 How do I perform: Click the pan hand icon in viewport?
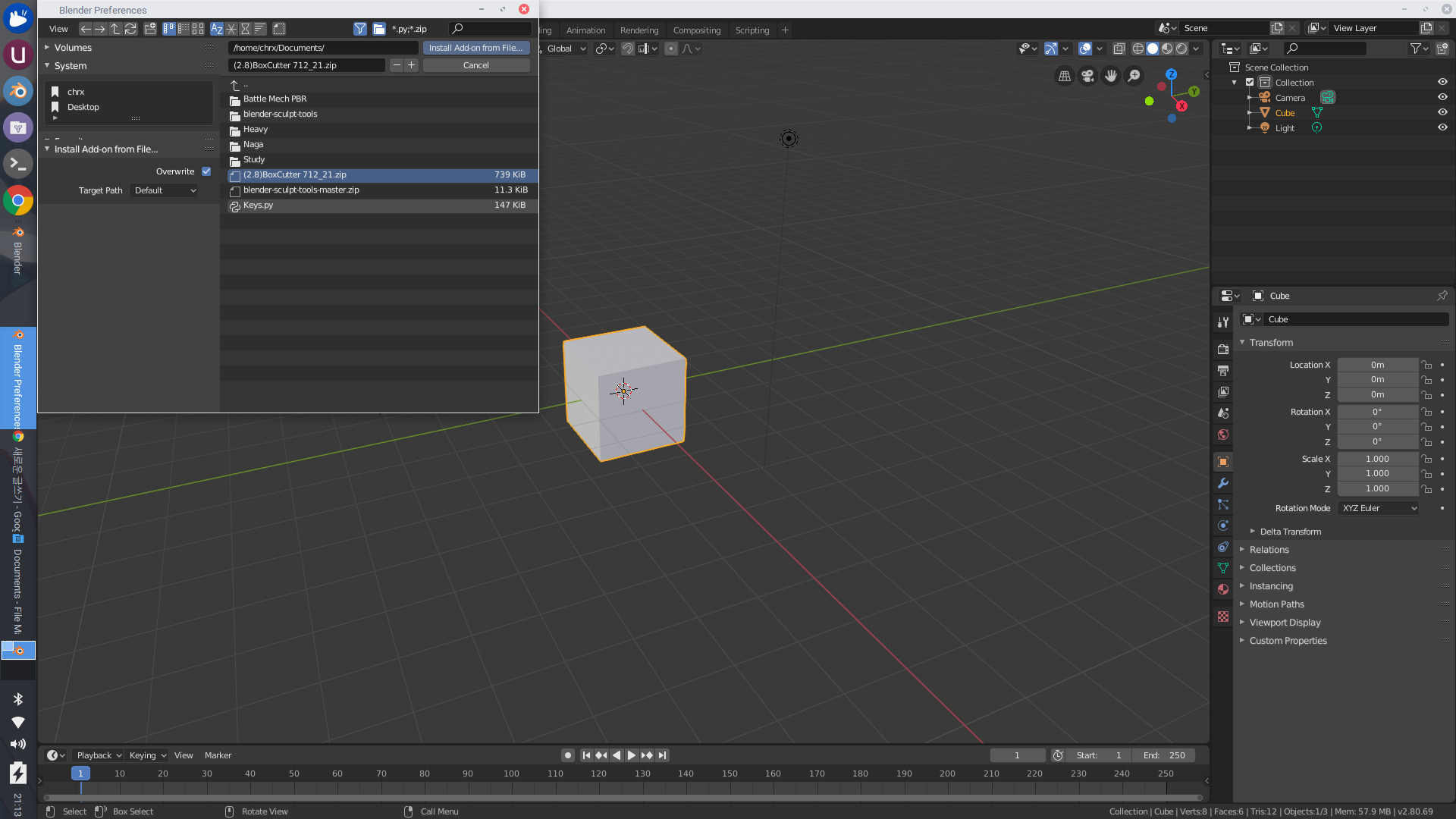(x=1111, y=76)
